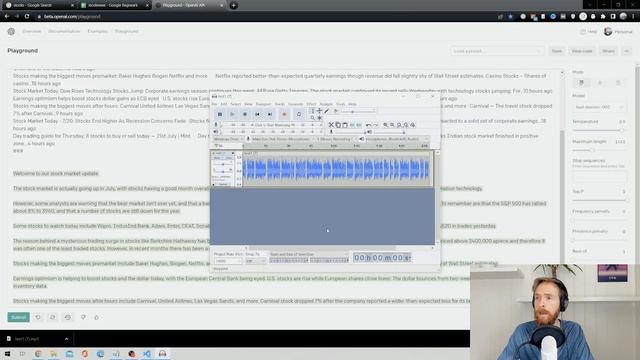The image size is (640, 360).
Task: Select the second Mode button (Insert)
Action: pos(600,83)
